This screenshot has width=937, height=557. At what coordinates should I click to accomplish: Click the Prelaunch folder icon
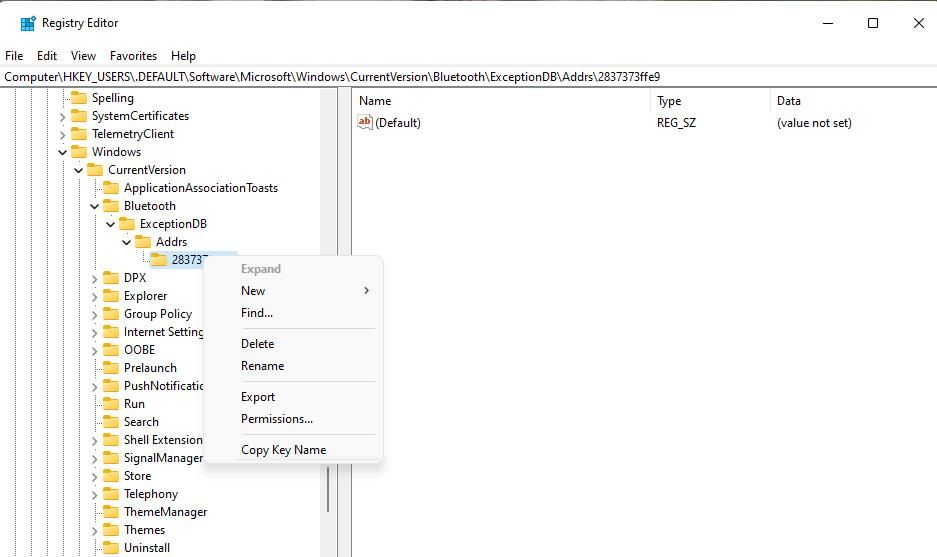click(x=111, y=368)
